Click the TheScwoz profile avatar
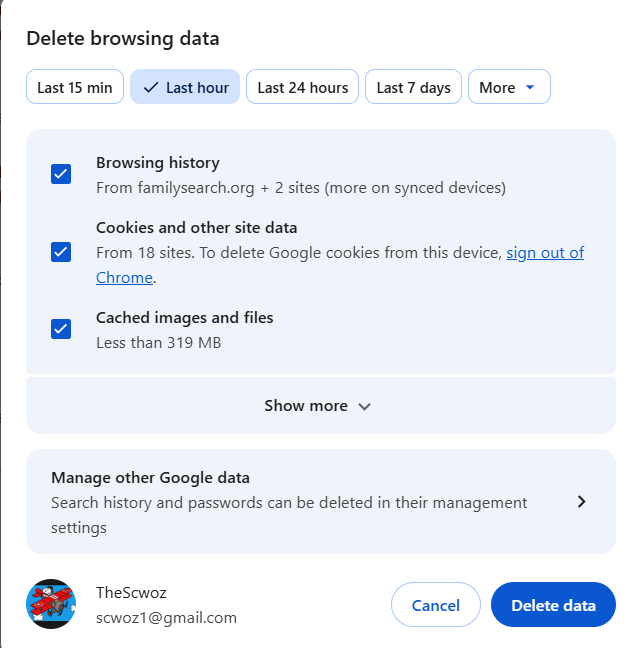The height and width of the screenshot is (648, 627). click(x=51, y=604)
